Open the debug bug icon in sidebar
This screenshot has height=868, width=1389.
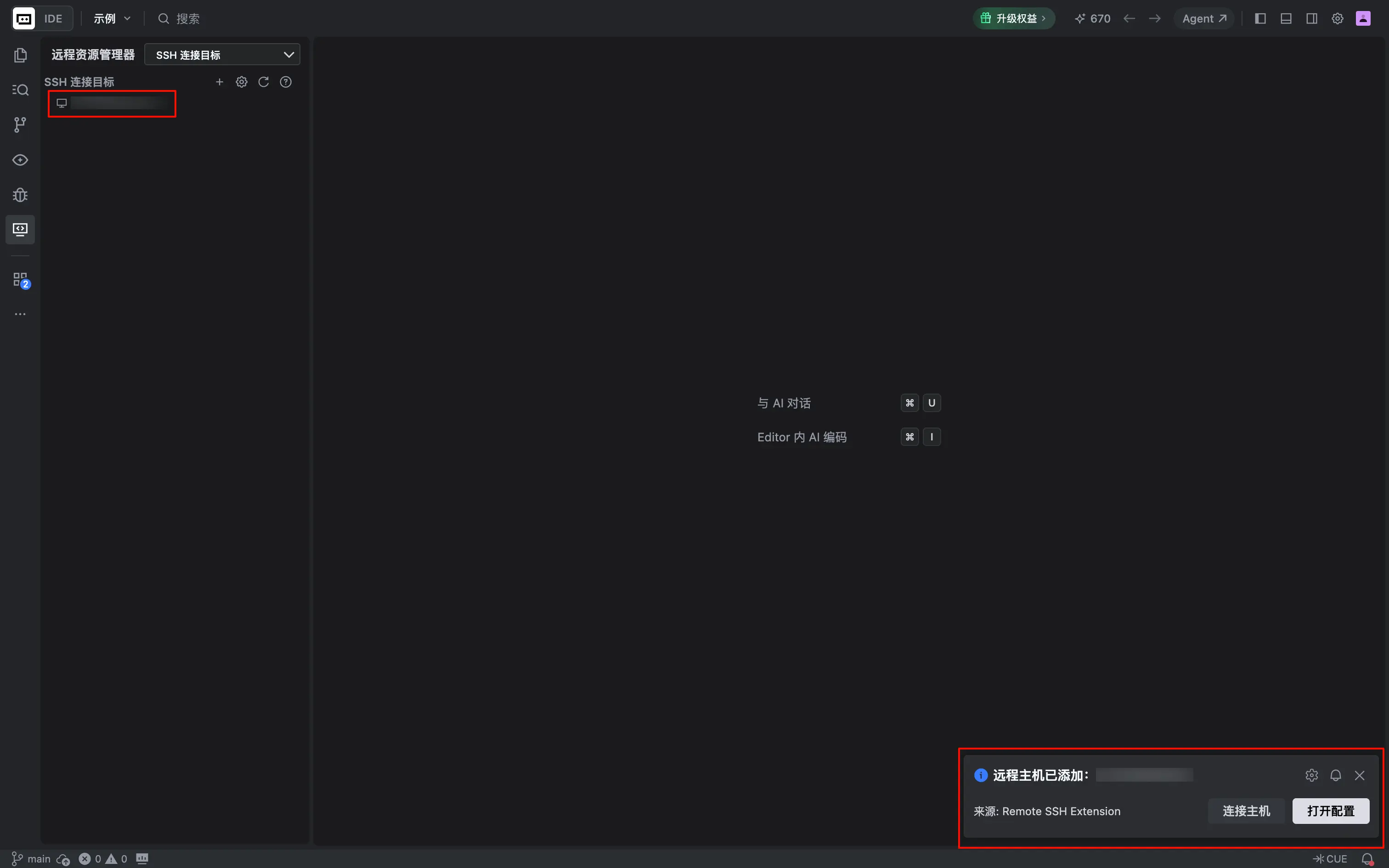pyautogui.click(x=20, y=195)
